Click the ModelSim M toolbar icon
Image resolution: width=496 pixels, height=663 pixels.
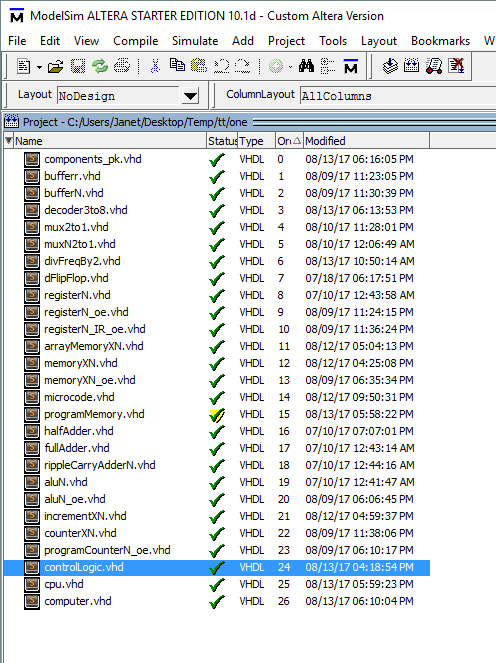(x=351, y=66)
